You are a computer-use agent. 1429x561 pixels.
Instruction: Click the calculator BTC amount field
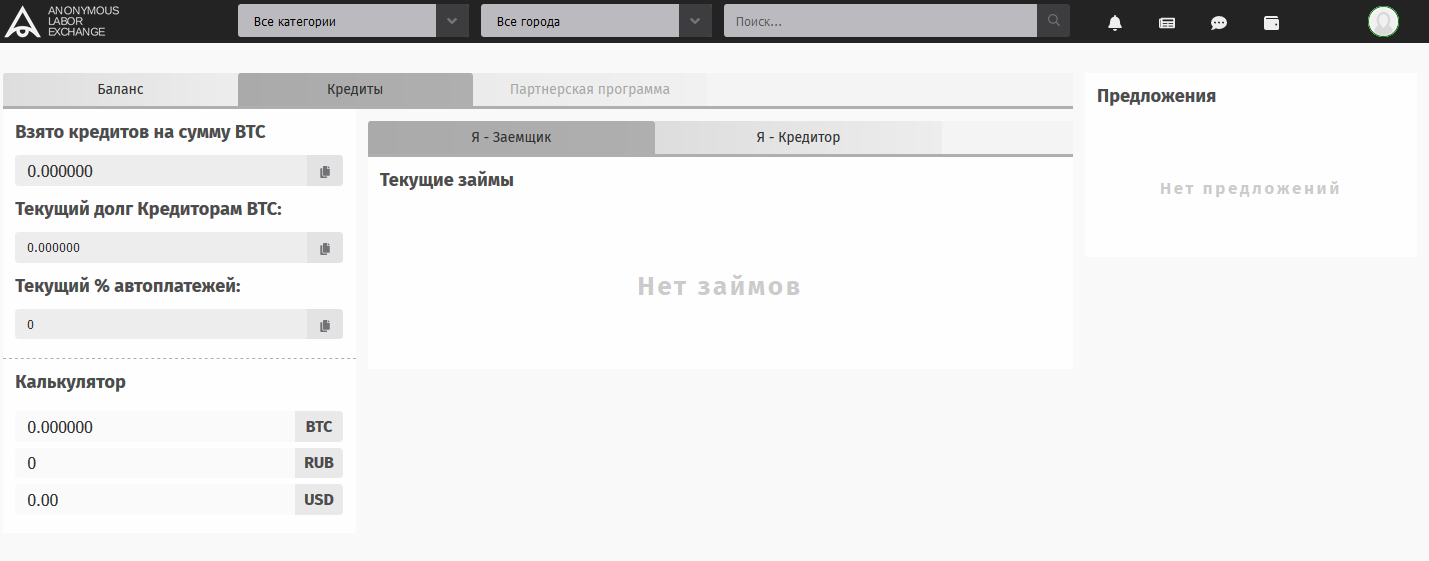(155, 427)
